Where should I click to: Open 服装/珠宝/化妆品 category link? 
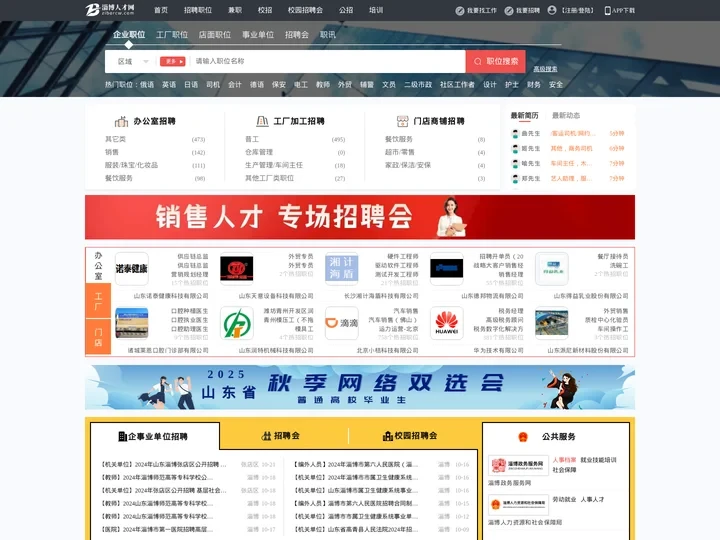[x=131, y=165]
